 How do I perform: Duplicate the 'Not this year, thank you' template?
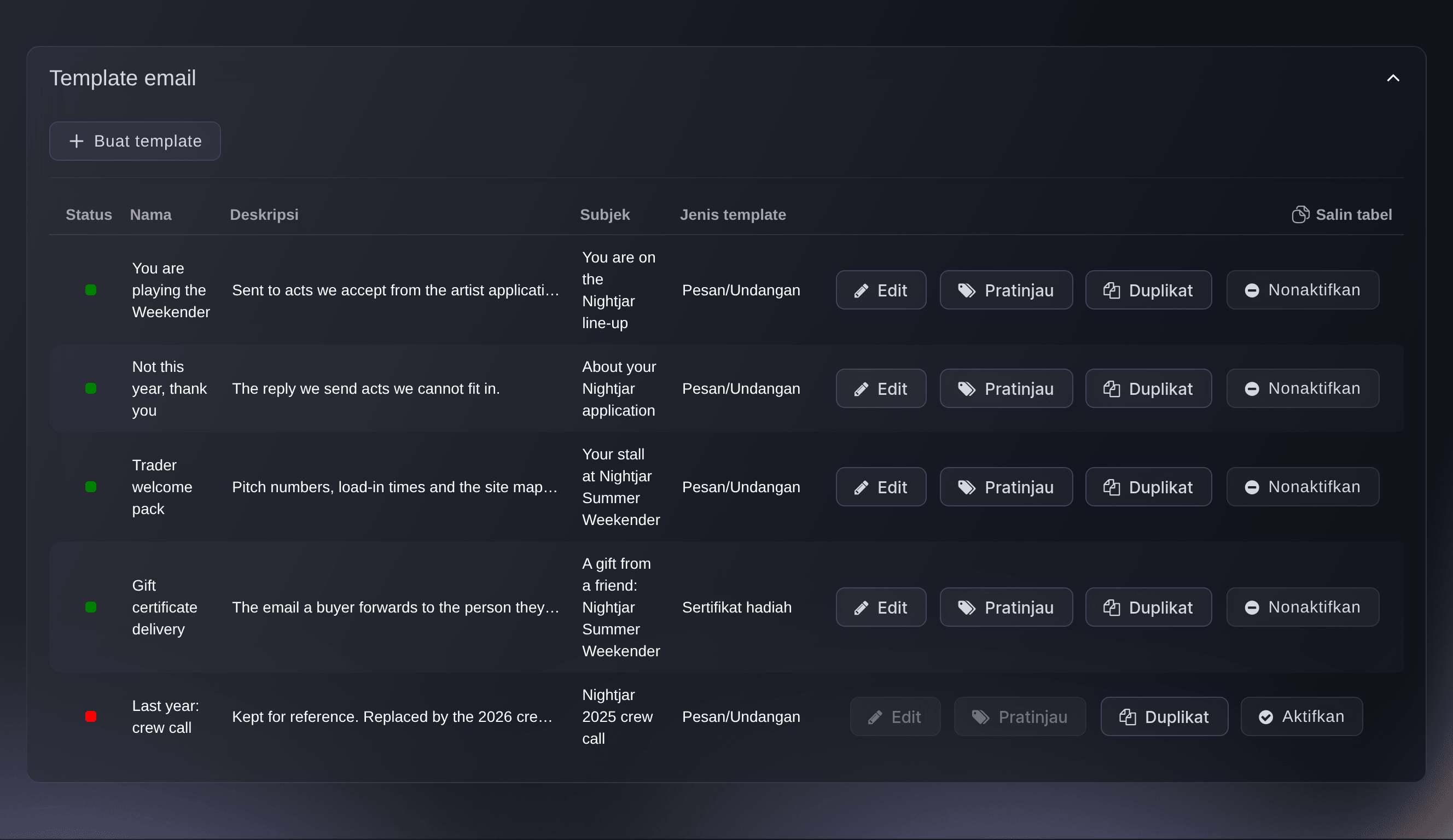(1148, 389)
